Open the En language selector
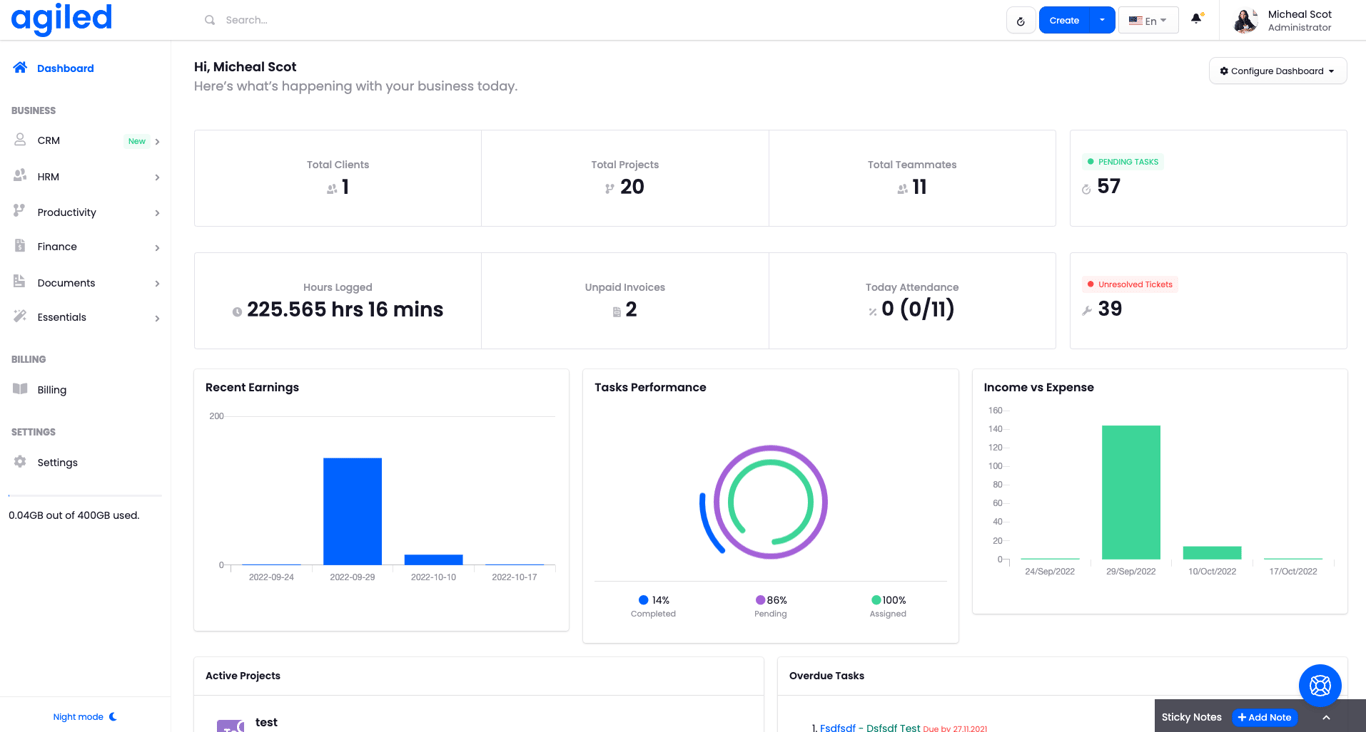Viewport: 1366px width, 732px height. click(1148, 20)
